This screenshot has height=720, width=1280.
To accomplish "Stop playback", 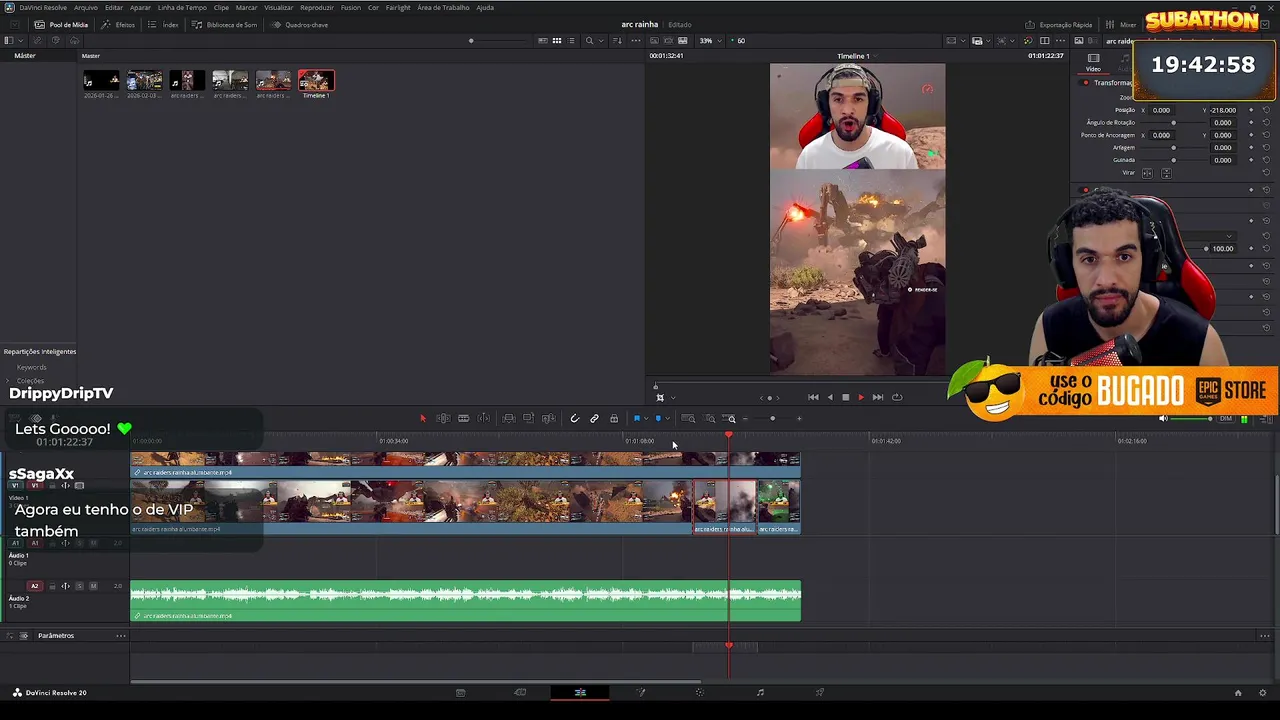I will [x=845, y=397].
